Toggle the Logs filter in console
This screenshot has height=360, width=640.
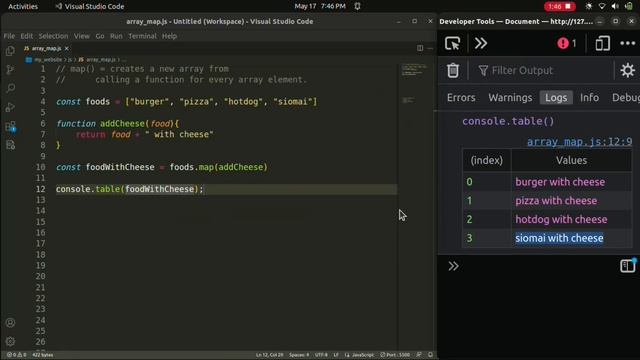pyautogui.click(x=556, y=98)
